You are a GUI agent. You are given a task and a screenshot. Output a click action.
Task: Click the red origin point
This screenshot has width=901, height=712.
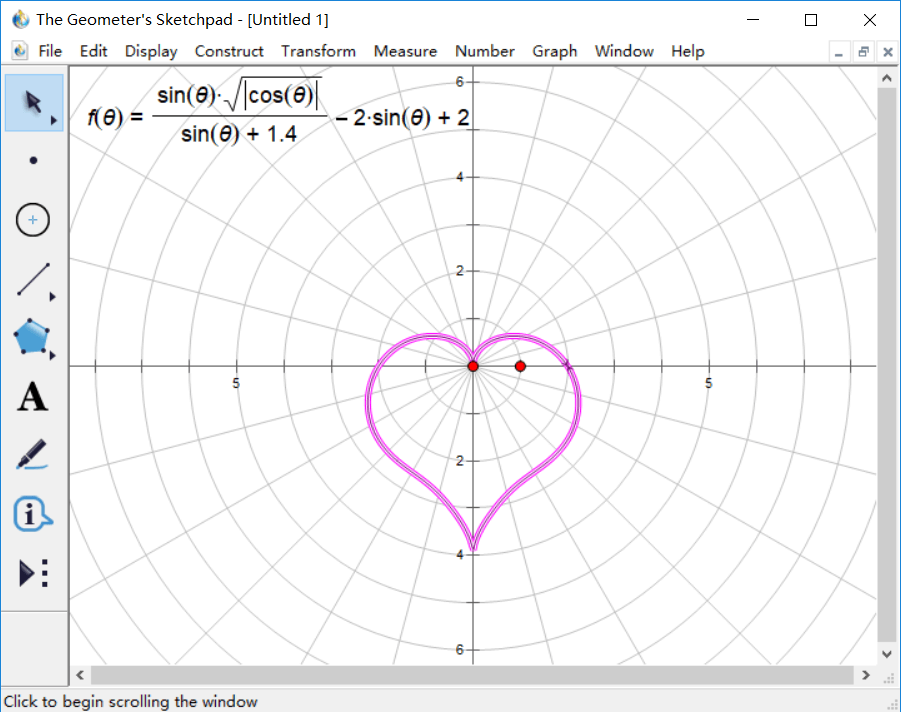click(473, 367)
